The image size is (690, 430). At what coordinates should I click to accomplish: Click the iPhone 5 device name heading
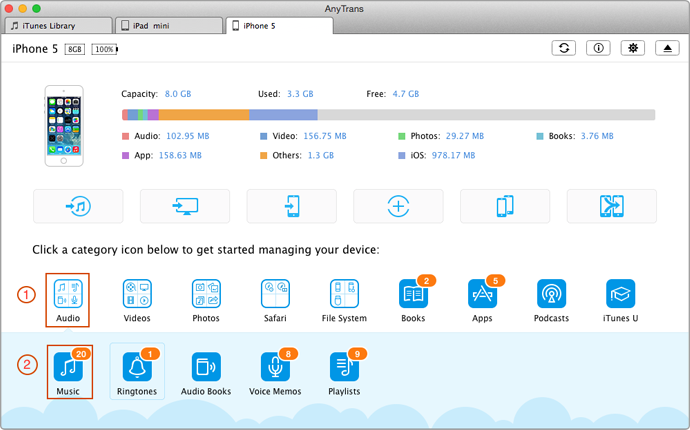coord(35,49)
